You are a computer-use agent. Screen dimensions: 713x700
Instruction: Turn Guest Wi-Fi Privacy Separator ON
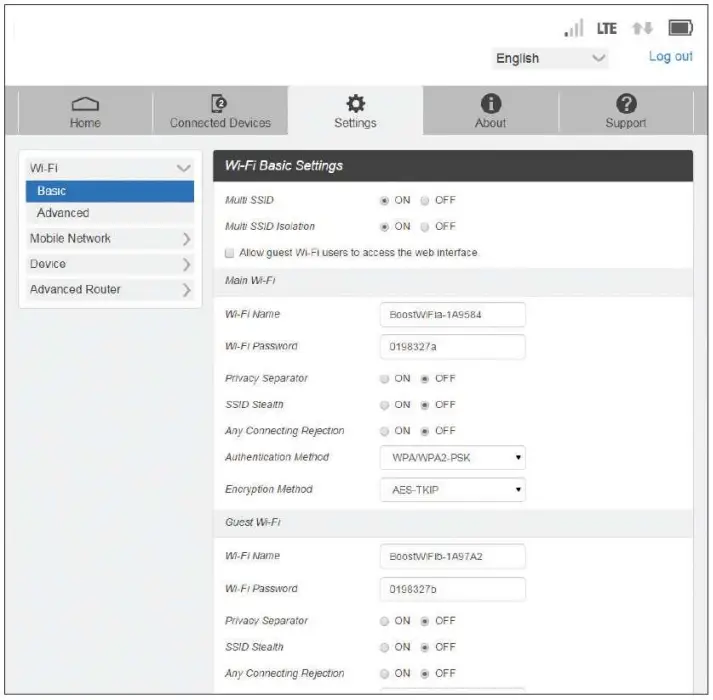tap(384, 621)
